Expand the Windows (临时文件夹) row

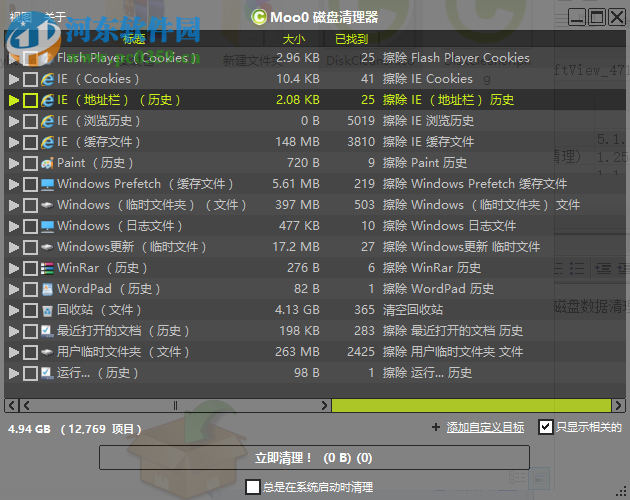tap(14, 205)
